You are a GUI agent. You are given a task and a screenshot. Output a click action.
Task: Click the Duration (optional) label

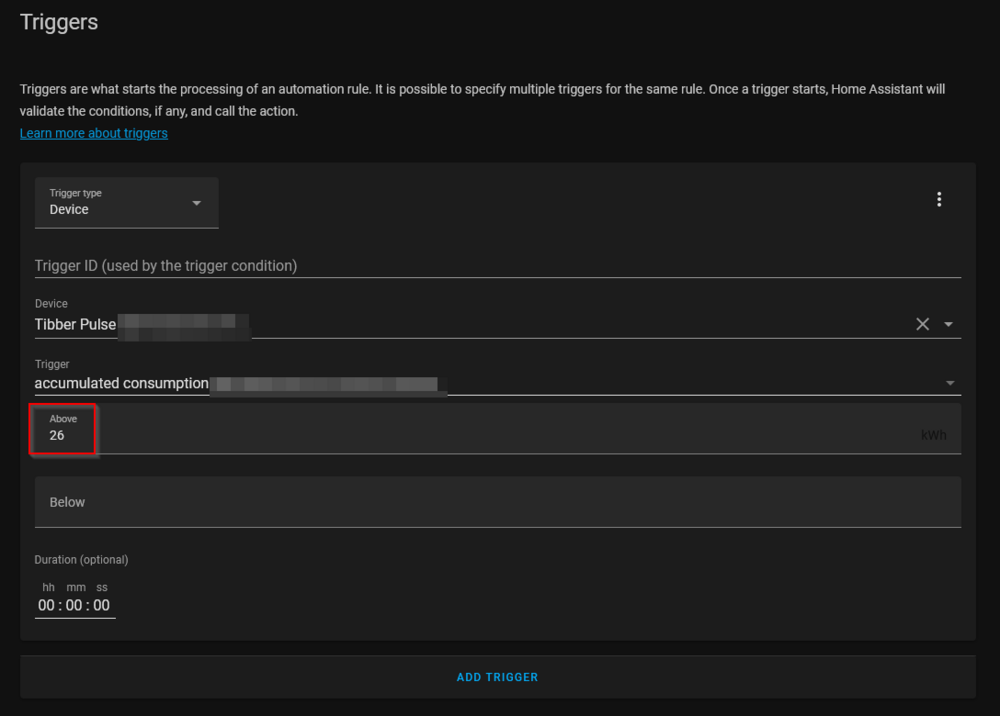click(81, 560)
